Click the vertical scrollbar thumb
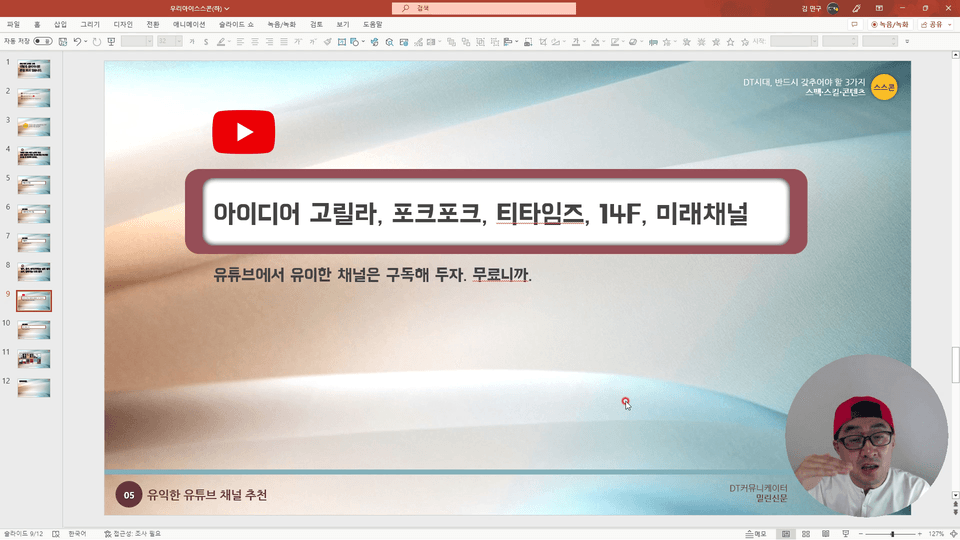 955,365
